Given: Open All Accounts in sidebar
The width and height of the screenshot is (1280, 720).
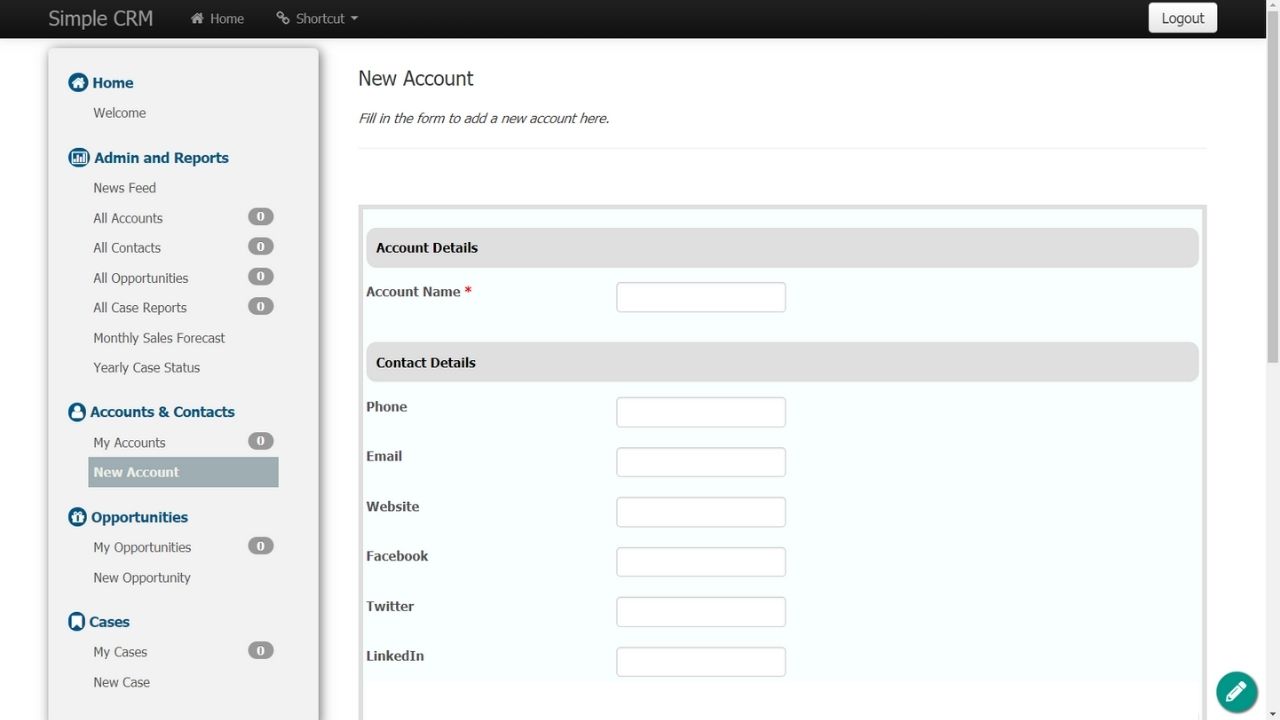Looking at the screenshot, I should click(x=128, y=218).
